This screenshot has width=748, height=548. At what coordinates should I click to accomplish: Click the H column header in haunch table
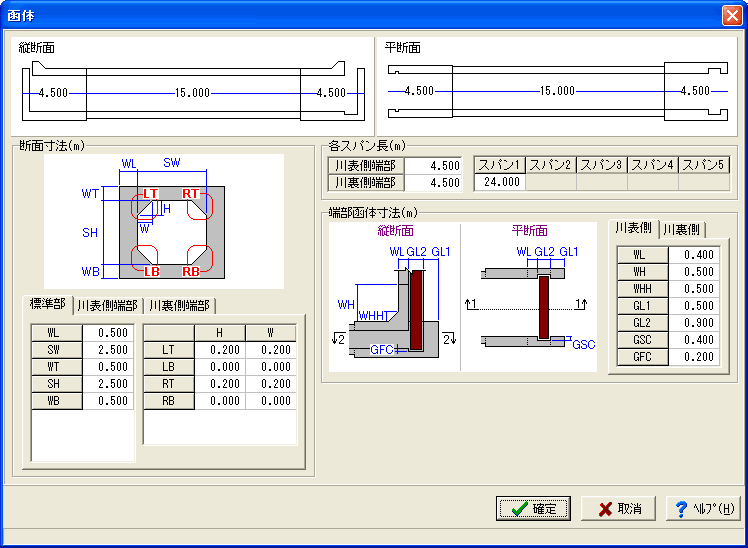(220, 333)
